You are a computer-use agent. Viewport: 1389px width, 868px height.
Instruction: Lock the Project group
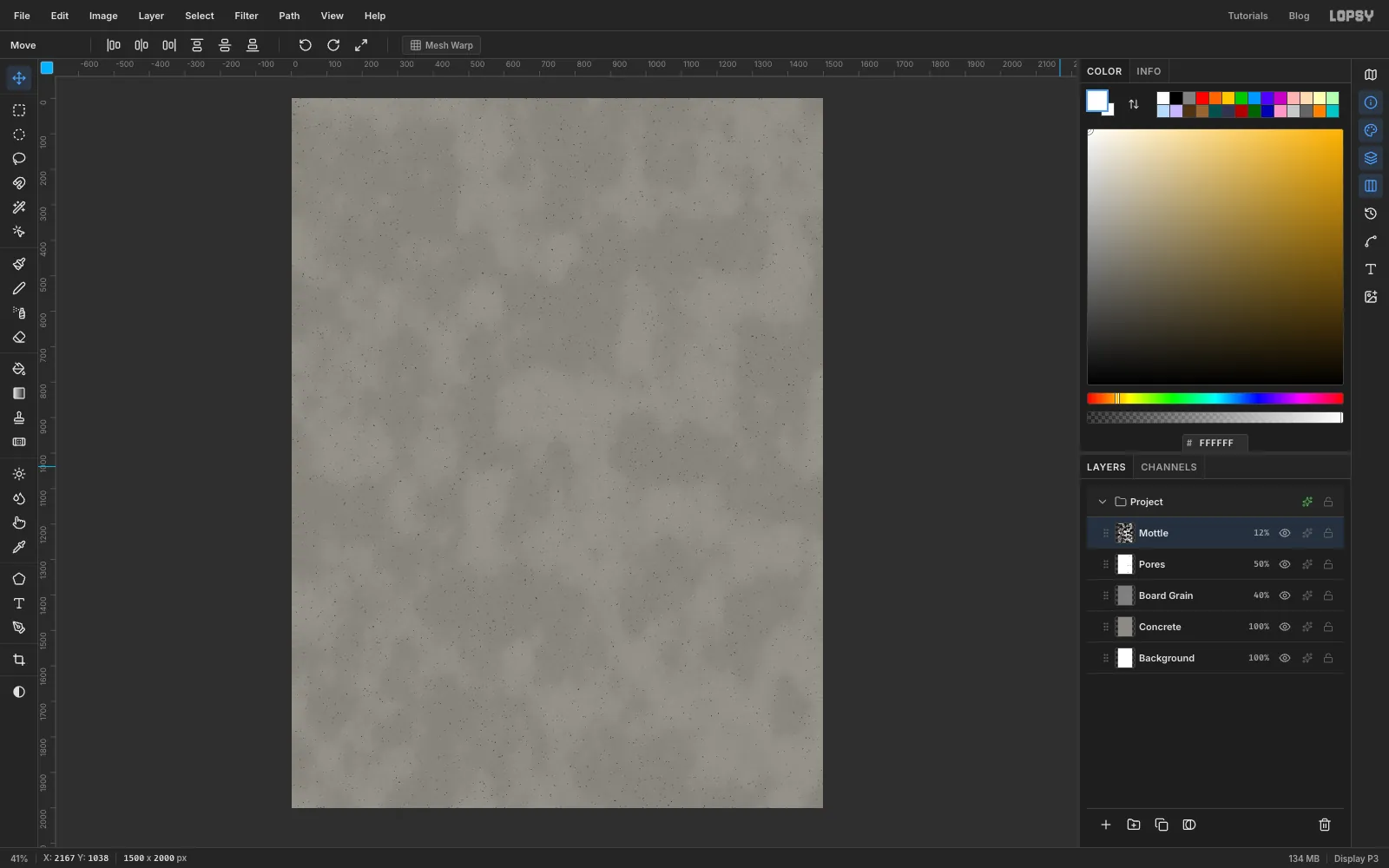coord(1328,502)
